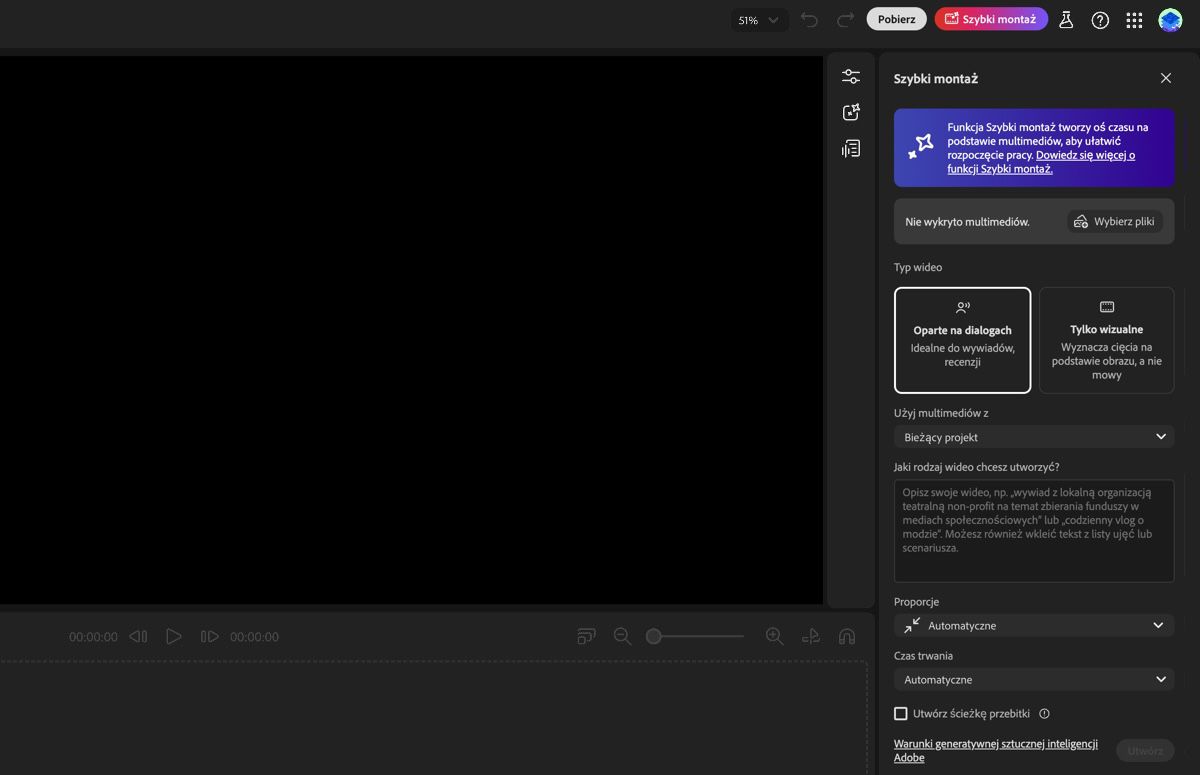The image size is (1200, 775).
Task: Open the labs beaker icon
Action: tap(1066, 20)
